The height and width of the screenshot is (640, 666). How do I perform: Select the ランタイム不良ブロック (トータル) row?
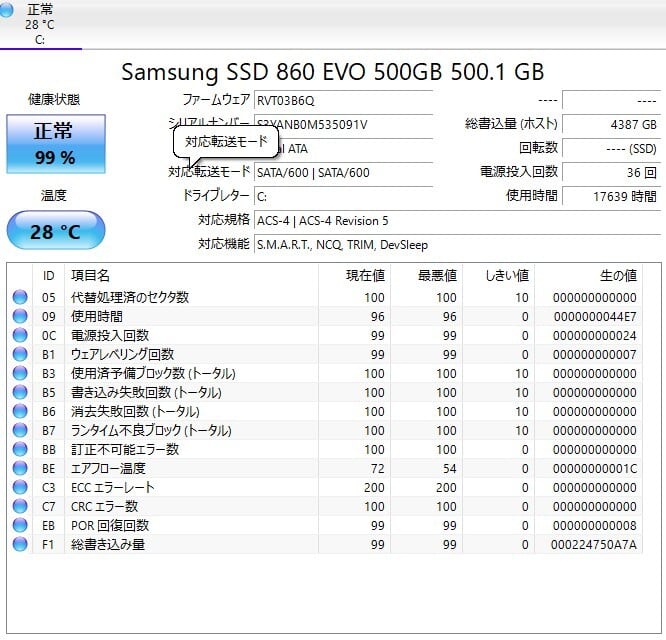325,430
